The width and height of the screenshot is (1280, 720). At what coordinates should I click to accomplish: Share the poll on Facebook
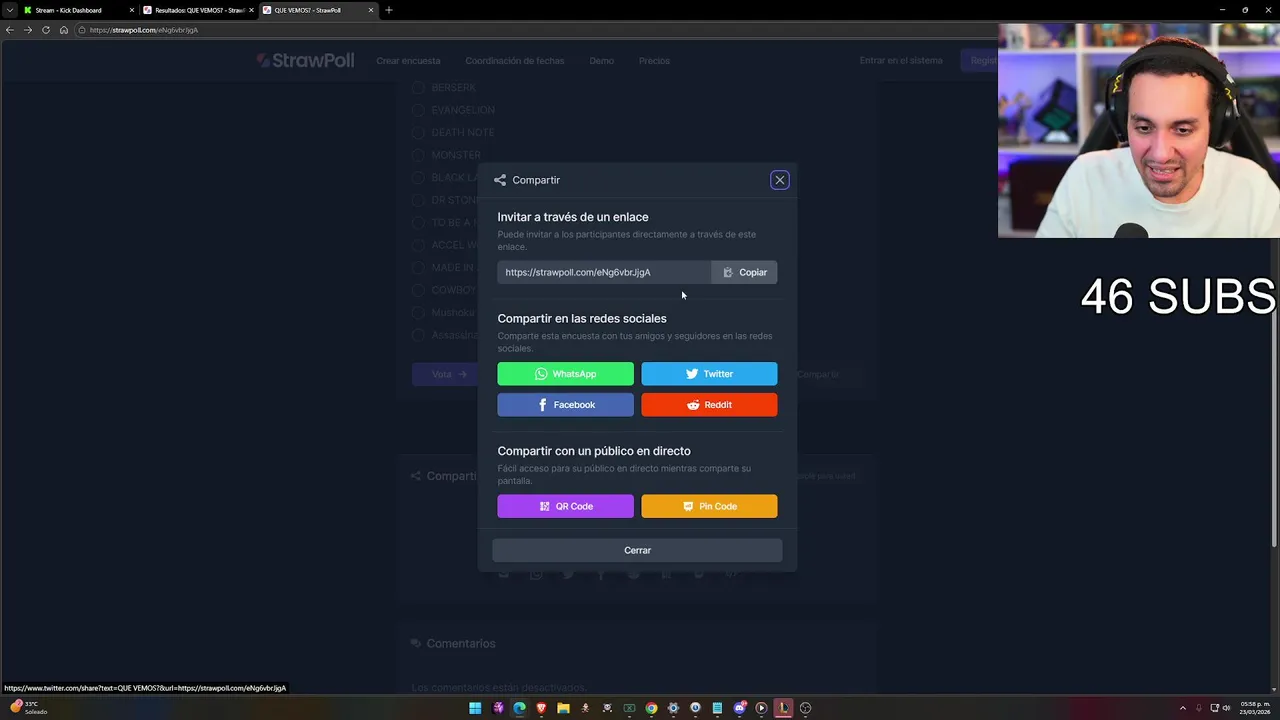[565, 405]
